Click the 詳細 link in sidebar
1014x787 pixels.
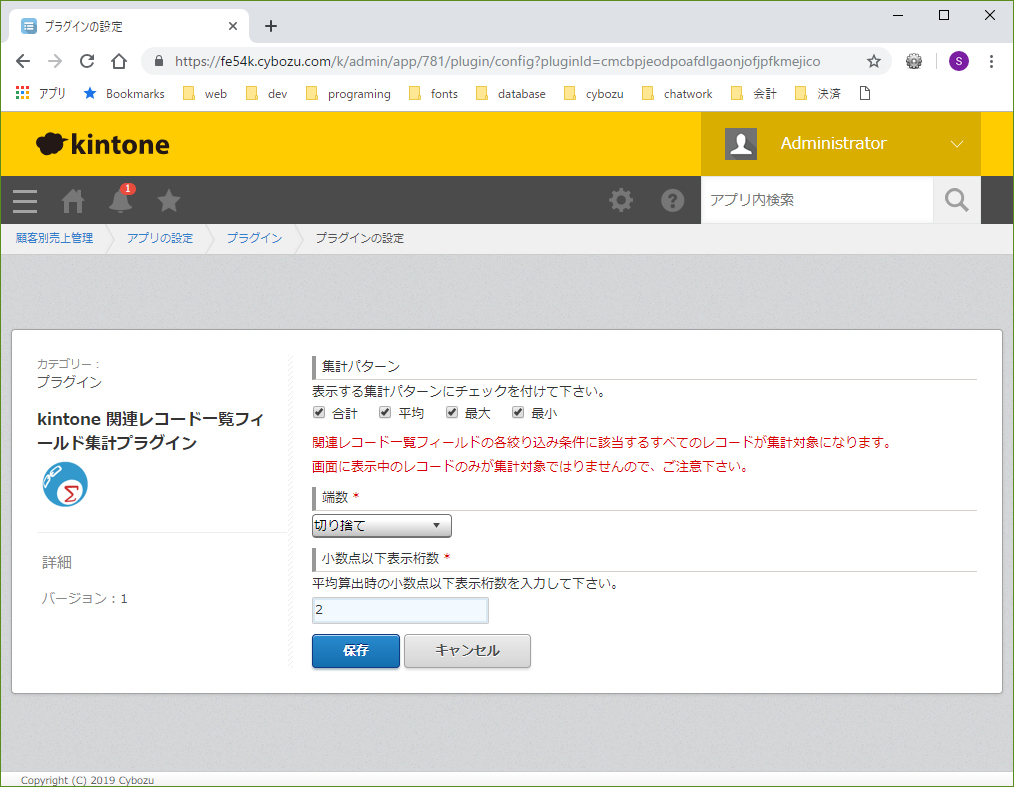pos(57,563)
